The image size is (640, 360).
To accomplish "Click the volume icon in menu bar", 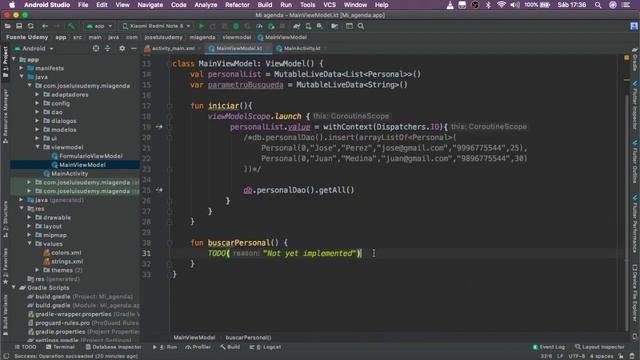I will [x=515, y=5].
